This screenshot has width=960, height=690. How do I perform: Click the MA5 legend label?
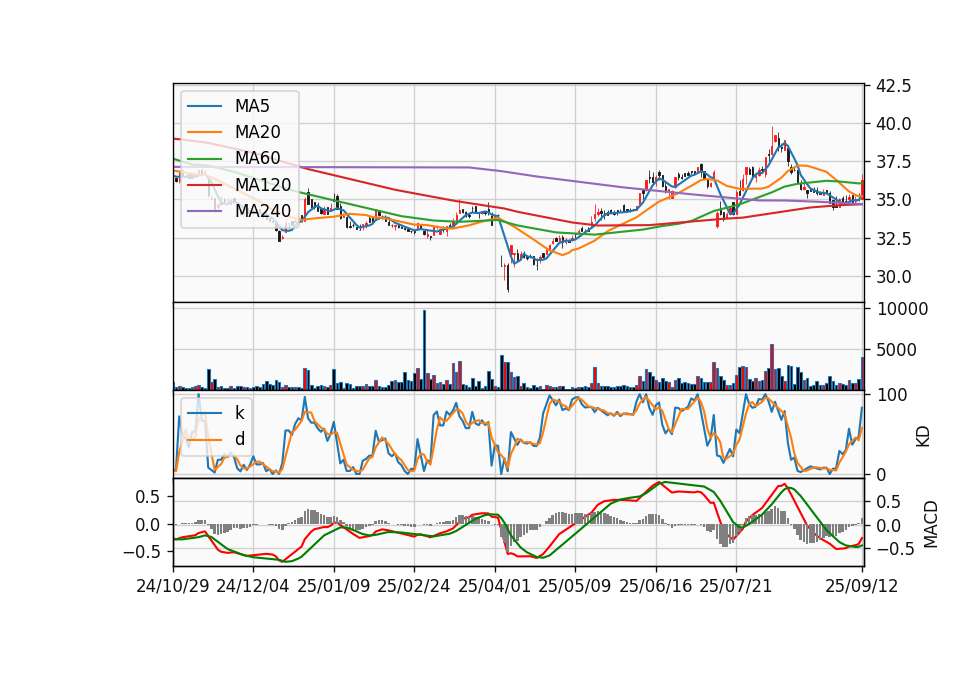pyautogui.click(x=252, y=106)
